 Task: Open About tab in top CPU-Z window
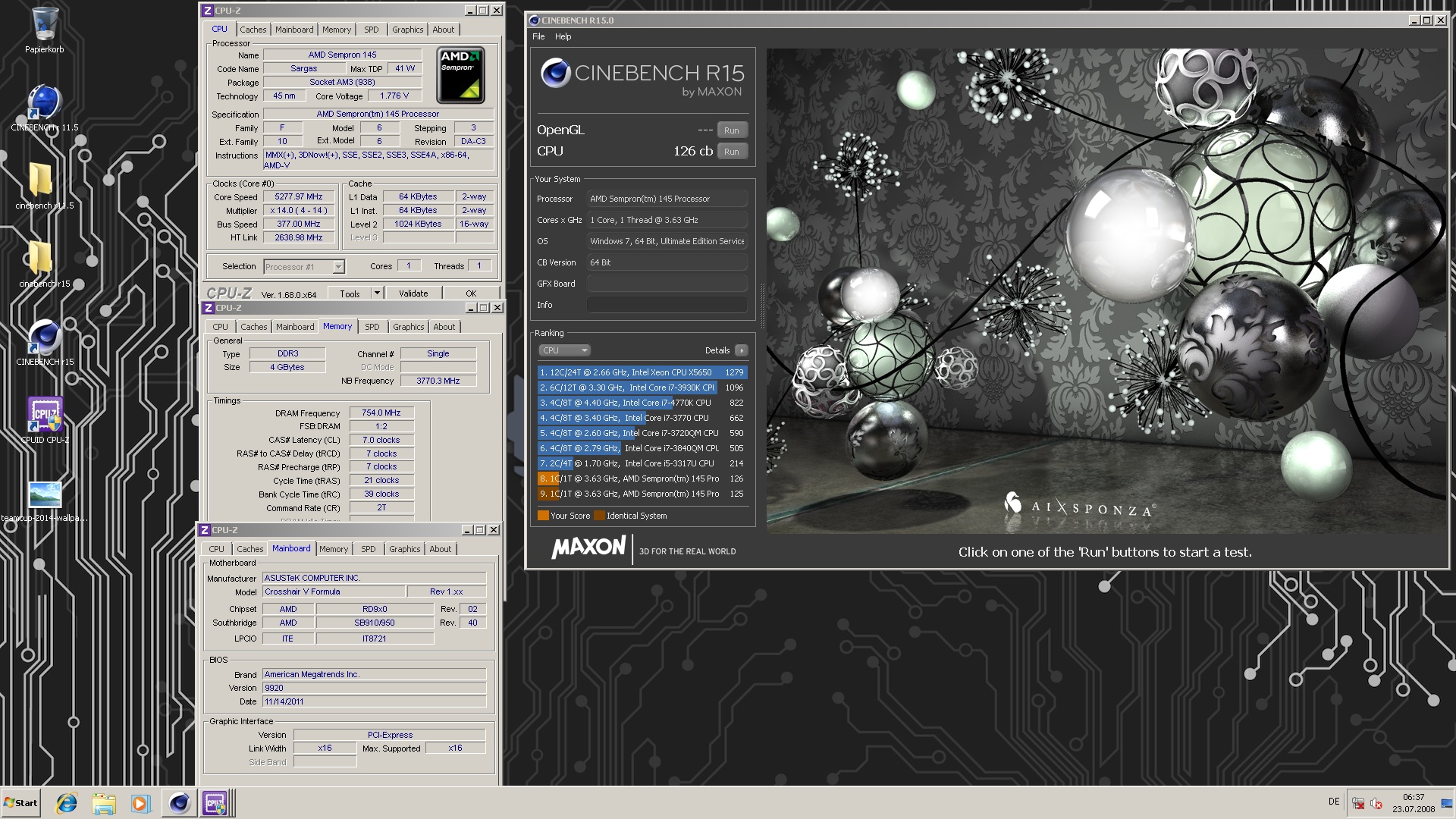click(444, 30)
